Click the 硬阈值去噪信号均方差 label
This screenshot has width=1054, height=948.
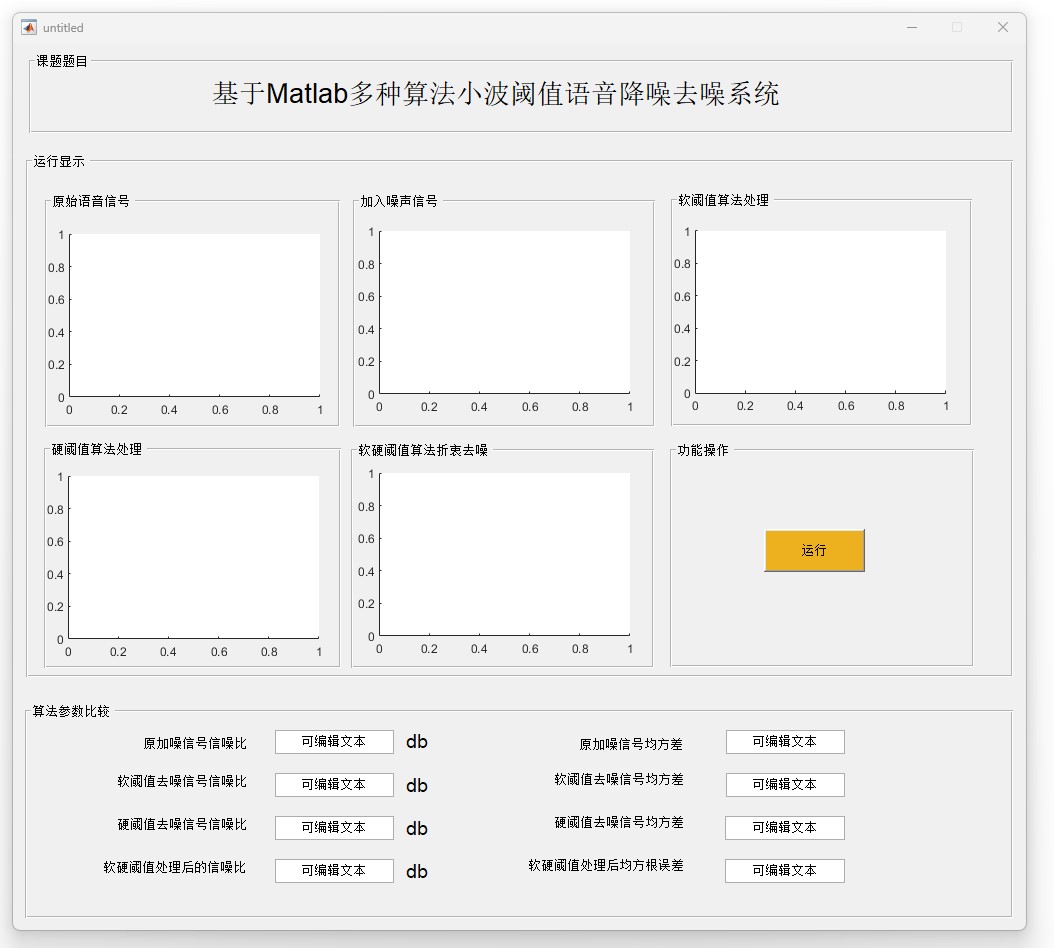[x=619, y=822]
